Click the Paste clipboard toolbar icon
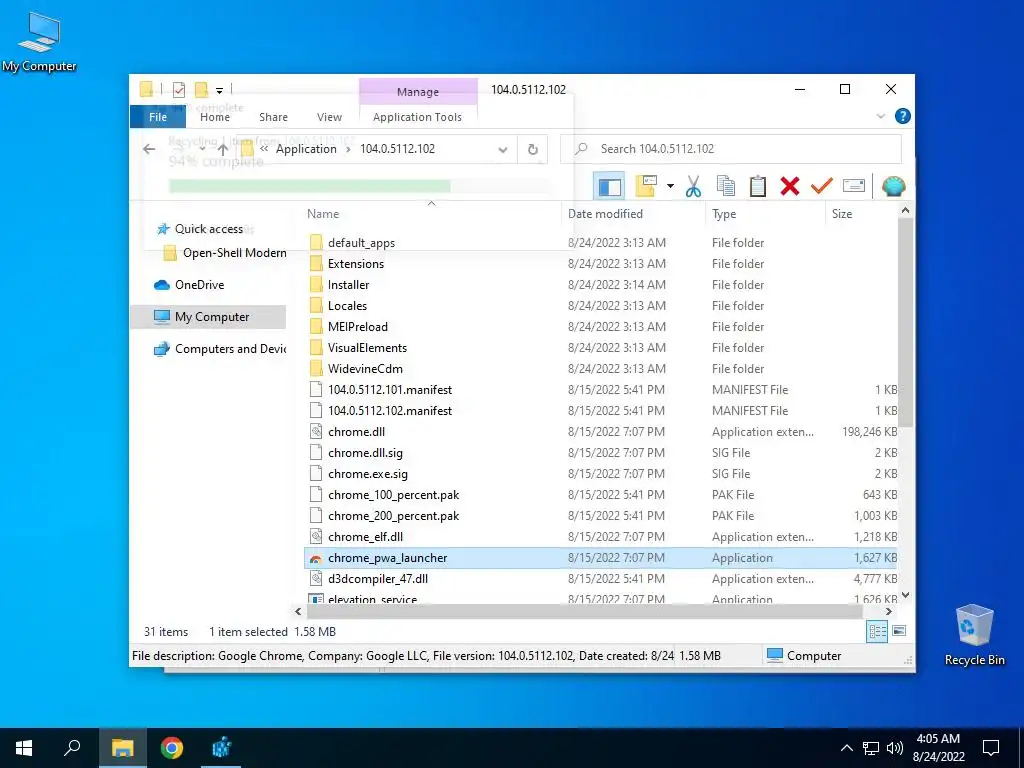Screen dimensions: 1024x768 758,186
